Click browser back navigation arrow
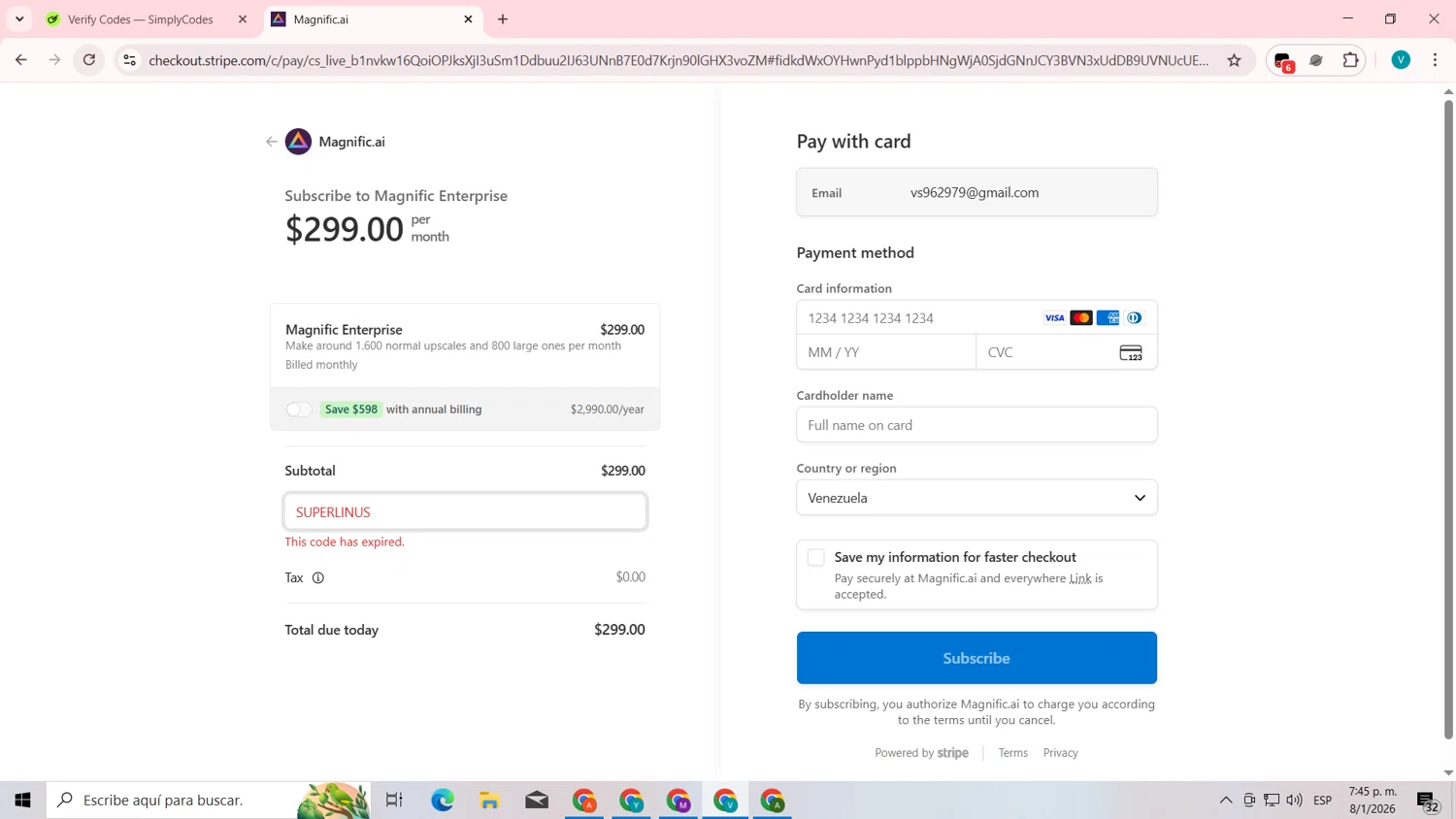1456x819 pixels. coord(20,60)
